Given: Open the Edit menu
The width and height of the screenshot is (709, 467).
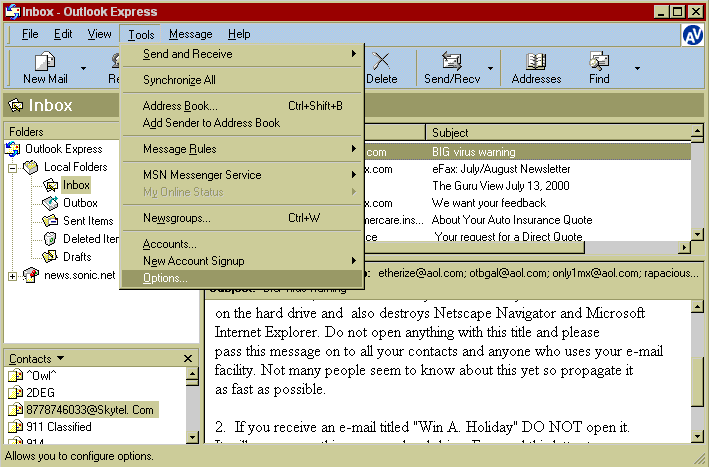Looking at the screenshot, I should click(63, 34).
